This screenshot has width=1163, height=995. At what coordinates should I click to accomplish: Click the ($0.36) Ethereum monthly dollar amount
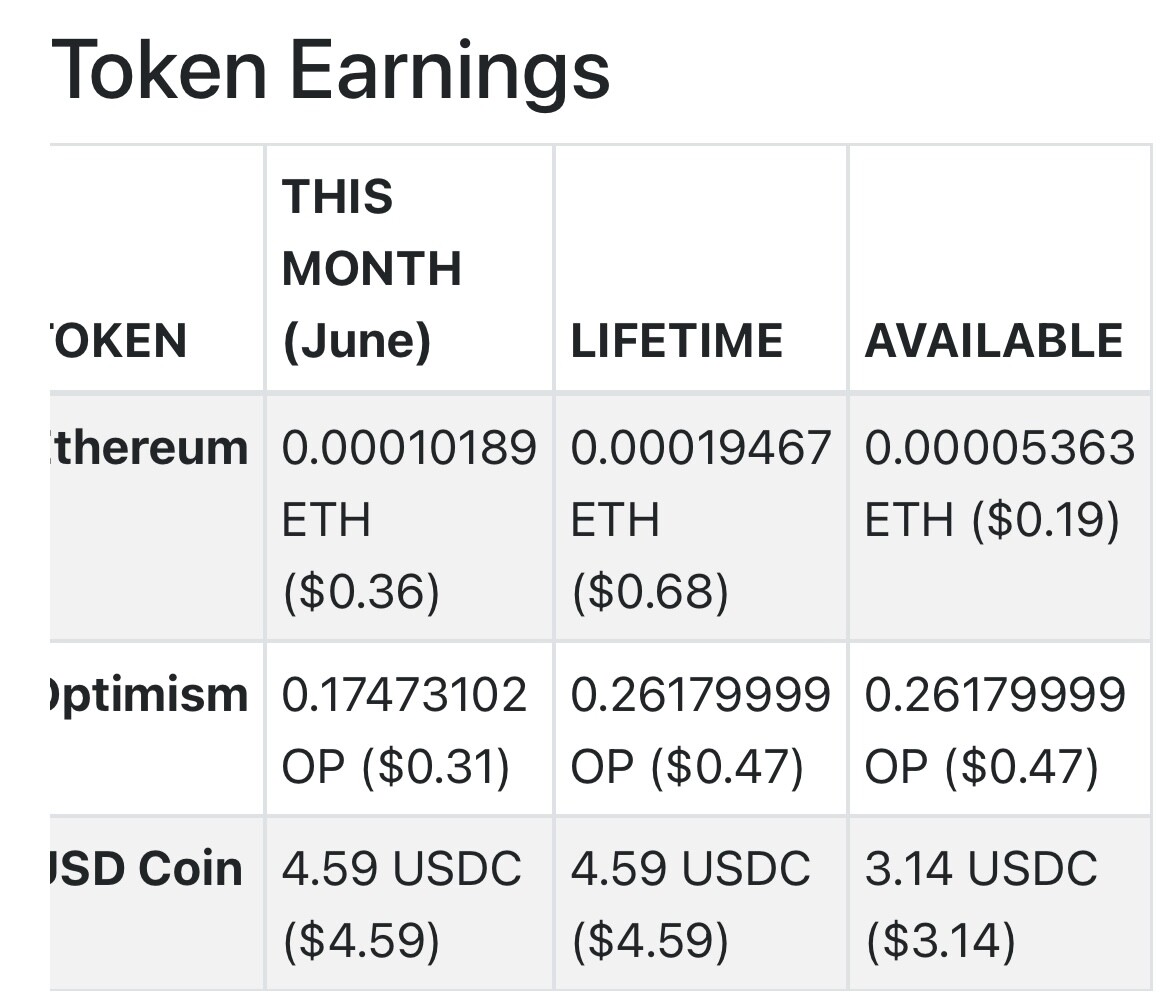(361, 591)
